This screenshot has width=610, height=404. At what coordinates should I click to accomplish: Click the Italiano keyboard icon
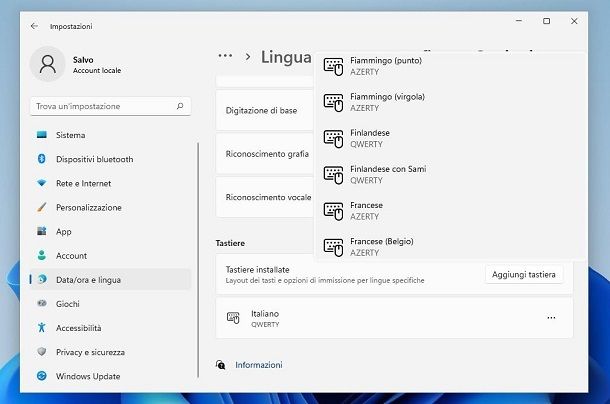click(x=233, y=318)
